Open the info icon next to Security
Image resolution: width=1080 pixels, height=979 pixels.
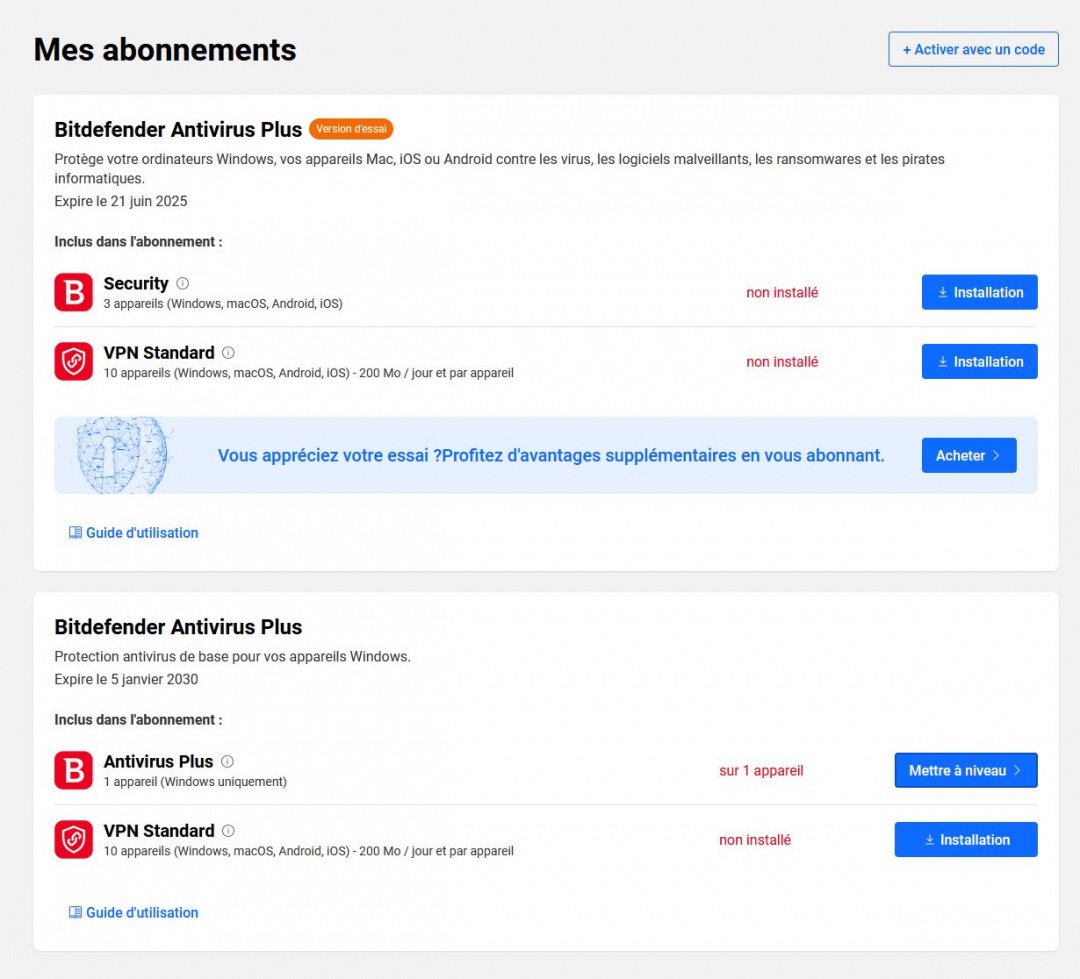[183, 283]
